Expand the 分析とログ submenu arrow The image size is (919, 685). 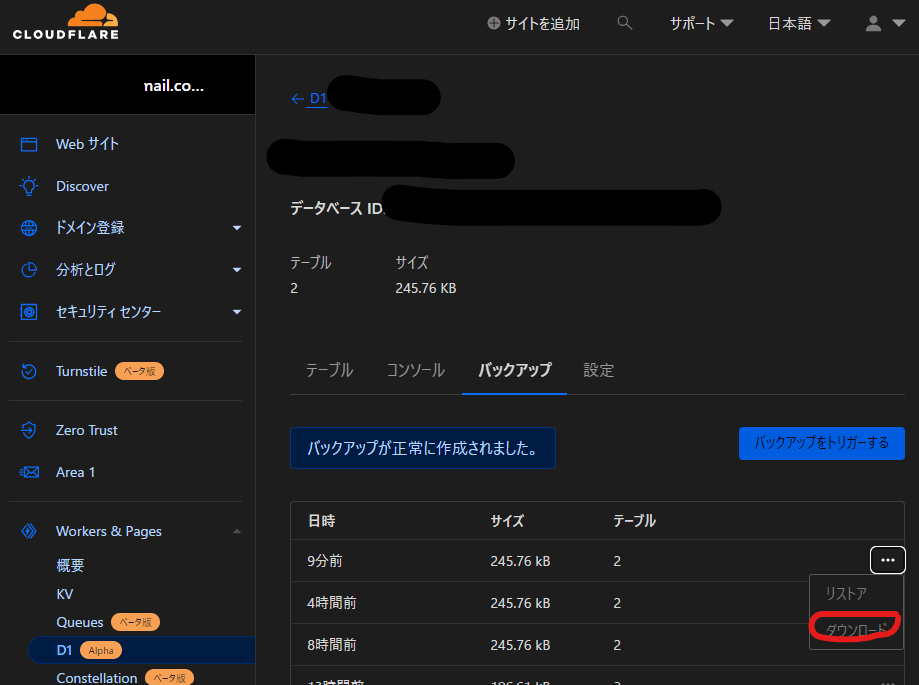point(237,270)
